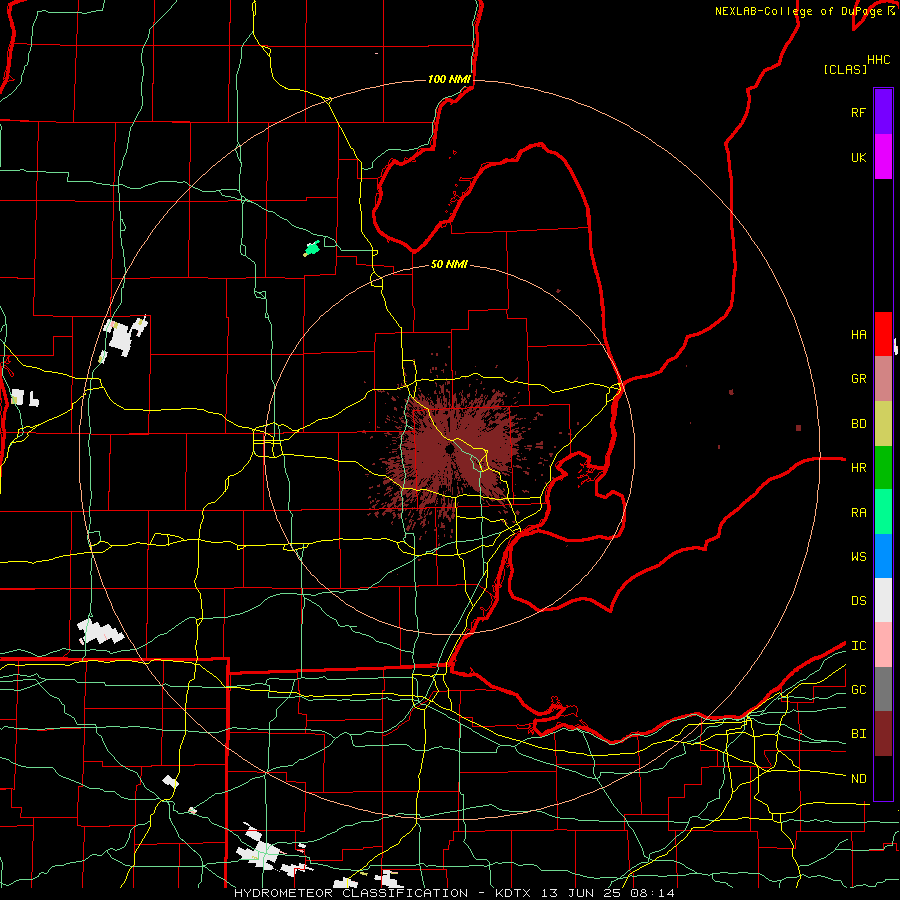Click the GC legend label
Screen dimensions: 900x900
point(858,689)
